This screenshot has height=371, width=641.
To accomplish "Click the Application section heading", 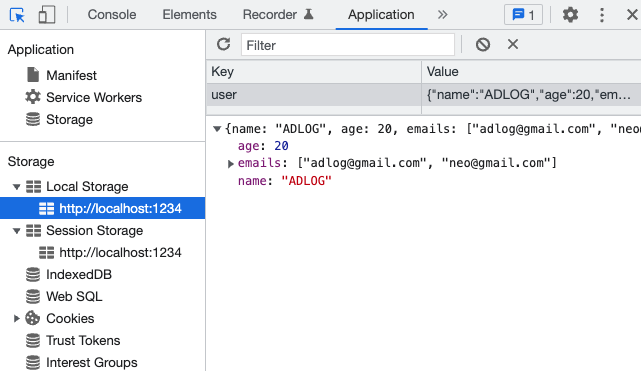I will tap(41, 50).
